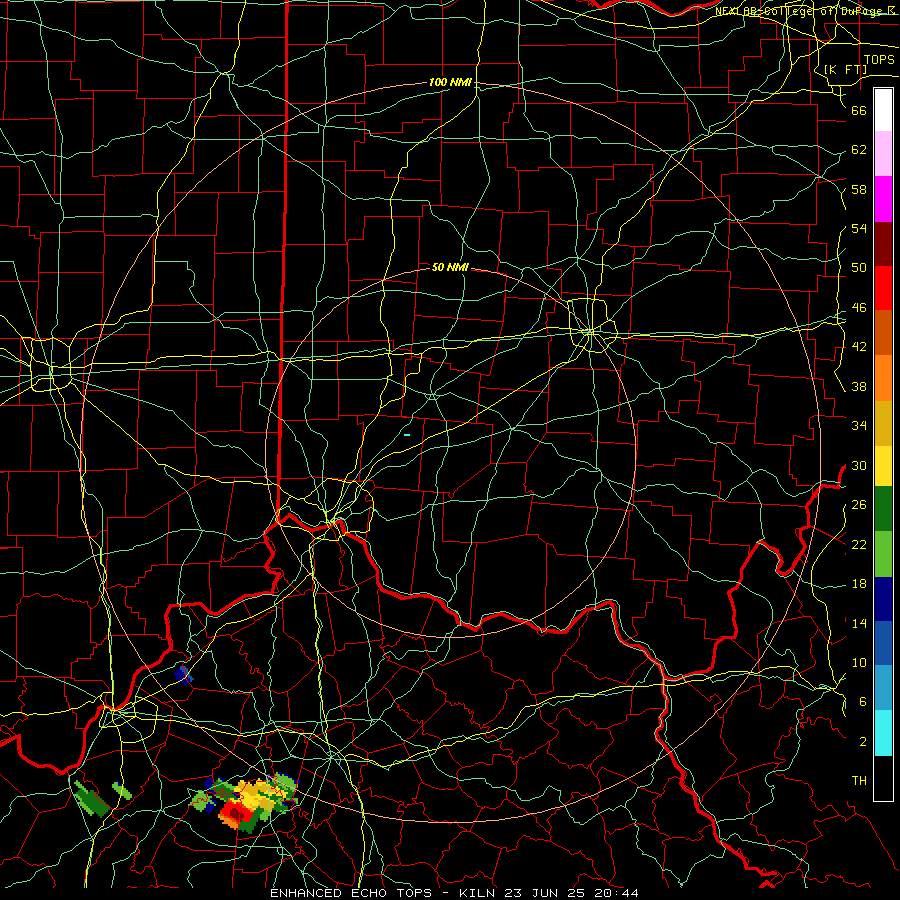Click the small isolated dark blue echo
The image size is (900, 900).
183,674
